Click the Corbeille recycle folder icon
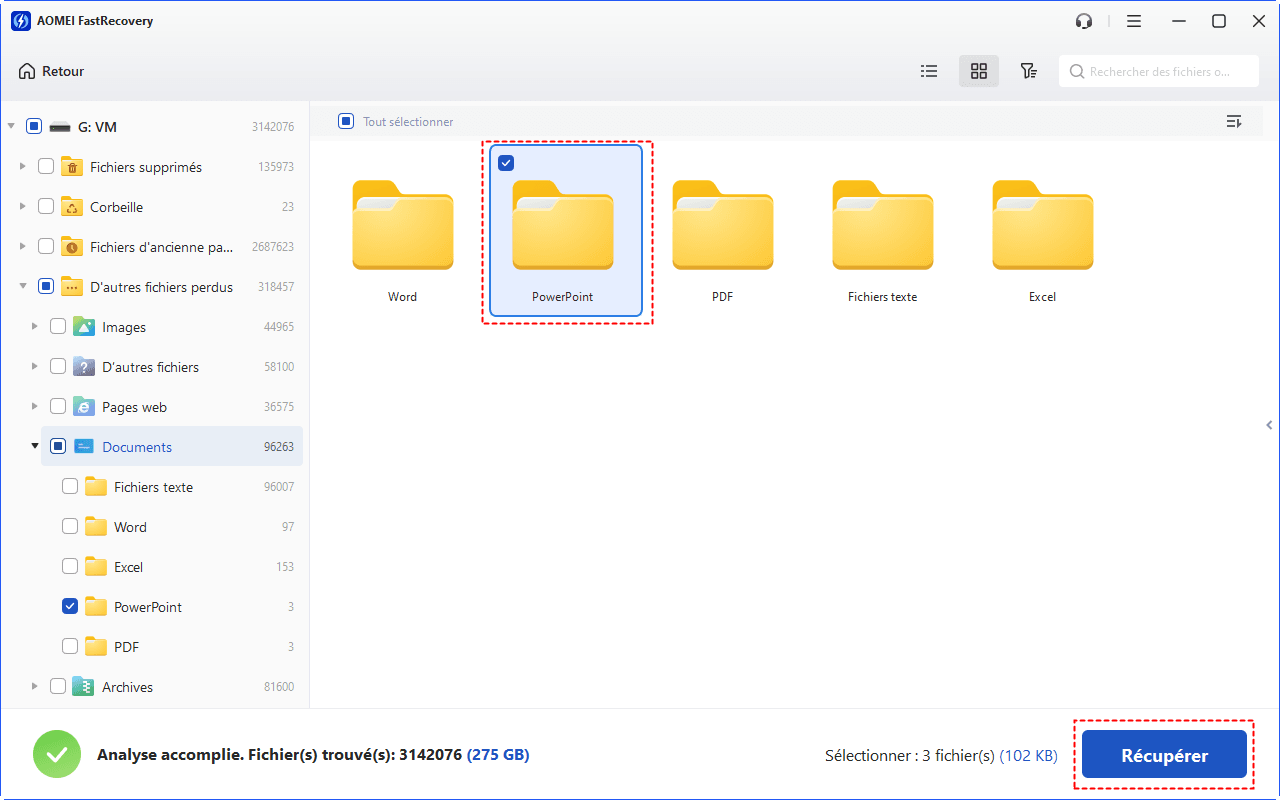 click(71, 207)
